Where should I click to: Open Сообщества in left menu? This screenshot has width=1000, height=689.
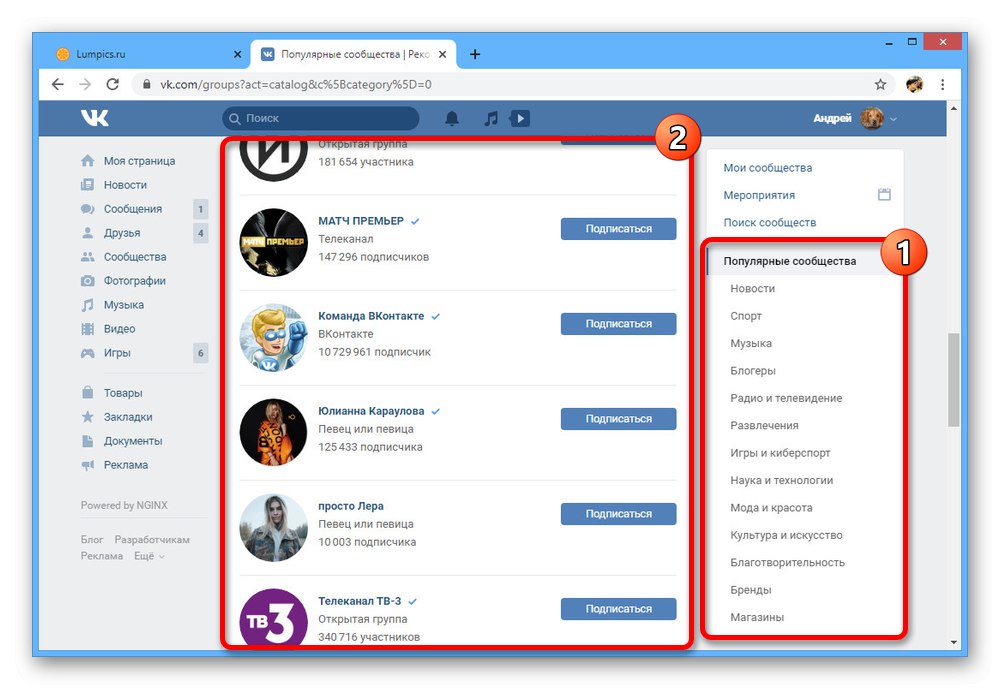tap(135, 256)
